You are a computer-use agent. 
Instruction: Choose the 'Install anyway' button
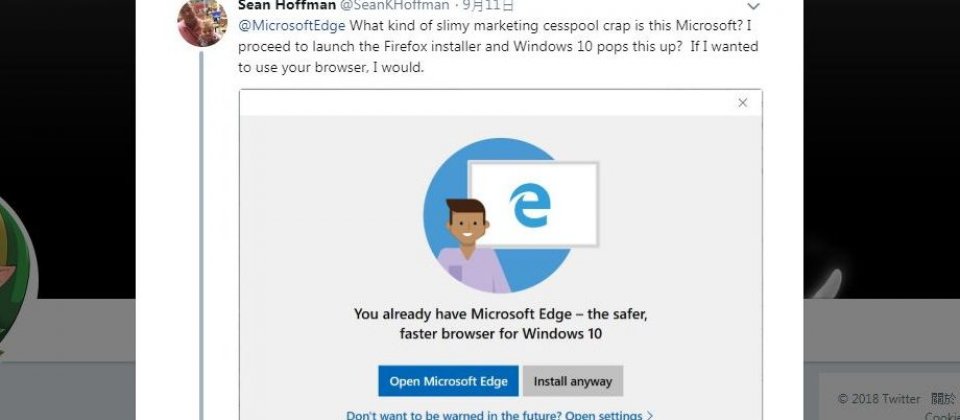click(572, 381)
